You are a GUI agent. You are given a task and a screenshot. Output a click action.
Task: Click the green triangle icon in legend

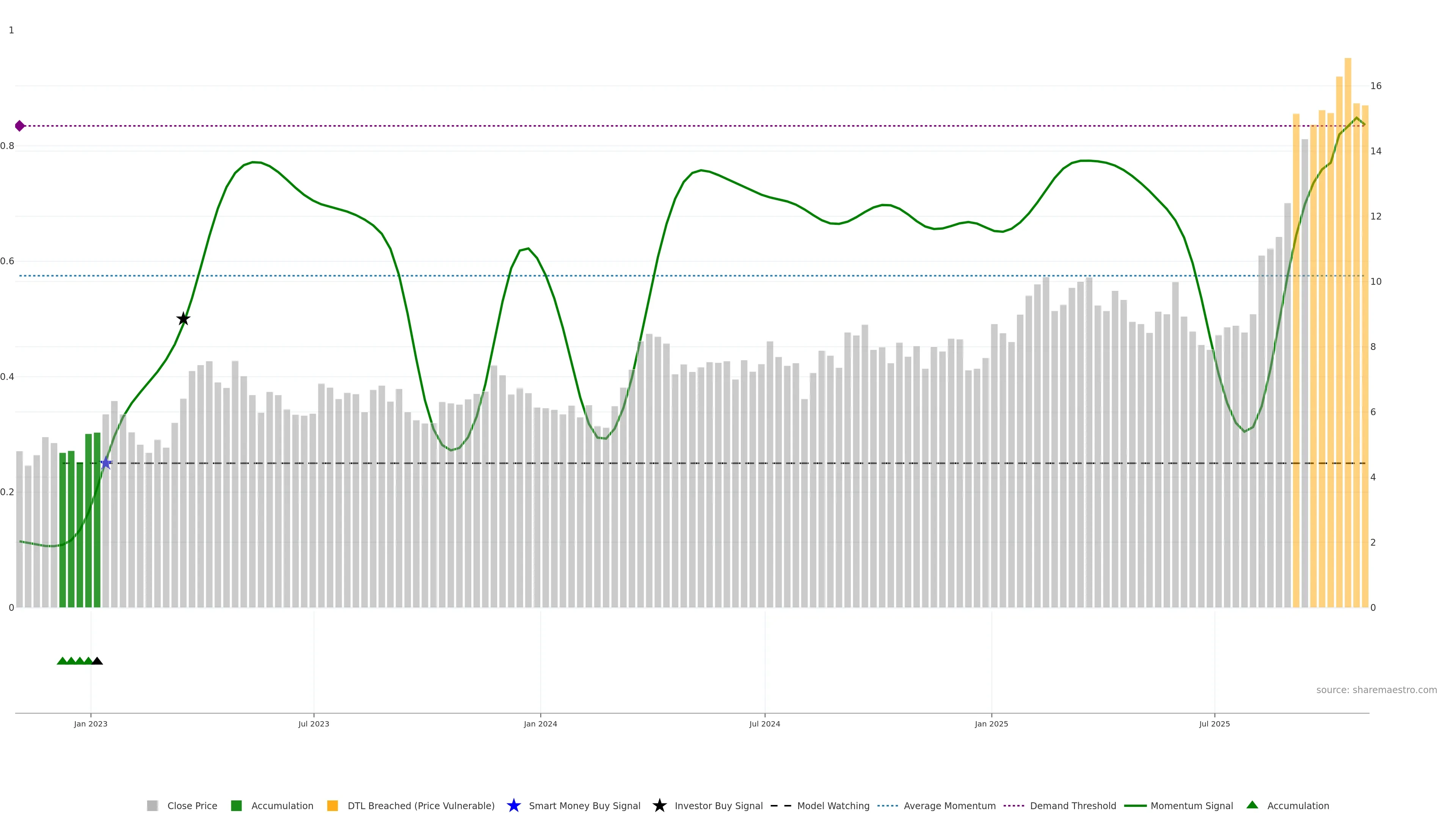click(1252, 805)
